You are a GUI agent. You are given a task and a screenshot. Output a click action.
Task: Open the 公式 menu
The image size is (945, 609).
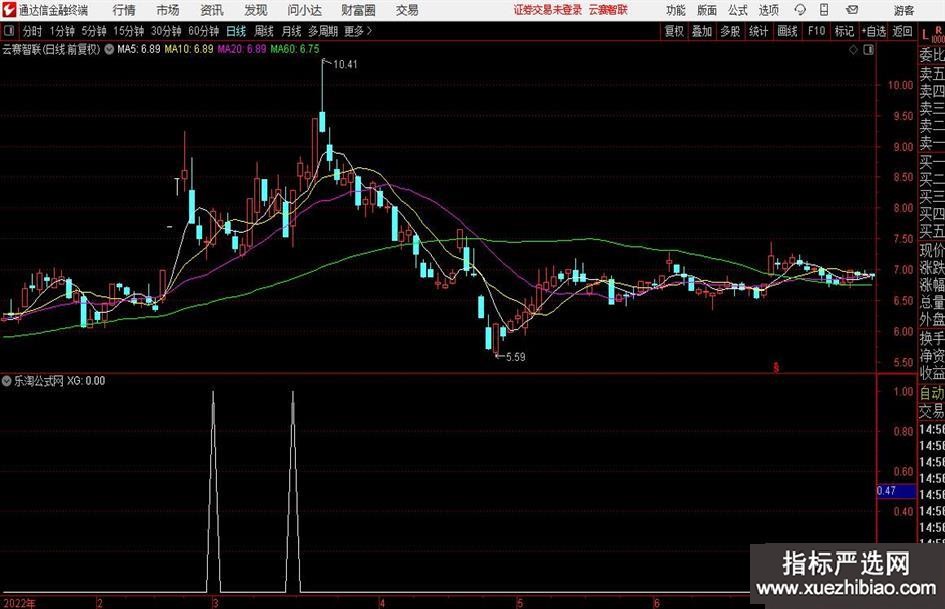[x=738, y=10]
